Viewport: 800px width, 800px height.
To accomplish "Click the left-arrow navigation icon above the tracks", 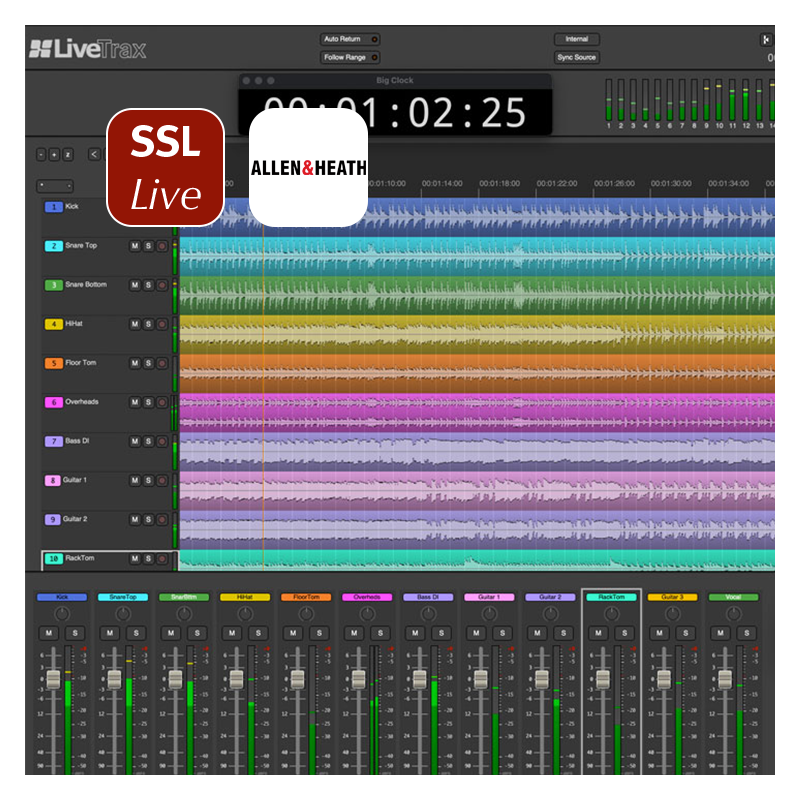I will pos(94,154).
